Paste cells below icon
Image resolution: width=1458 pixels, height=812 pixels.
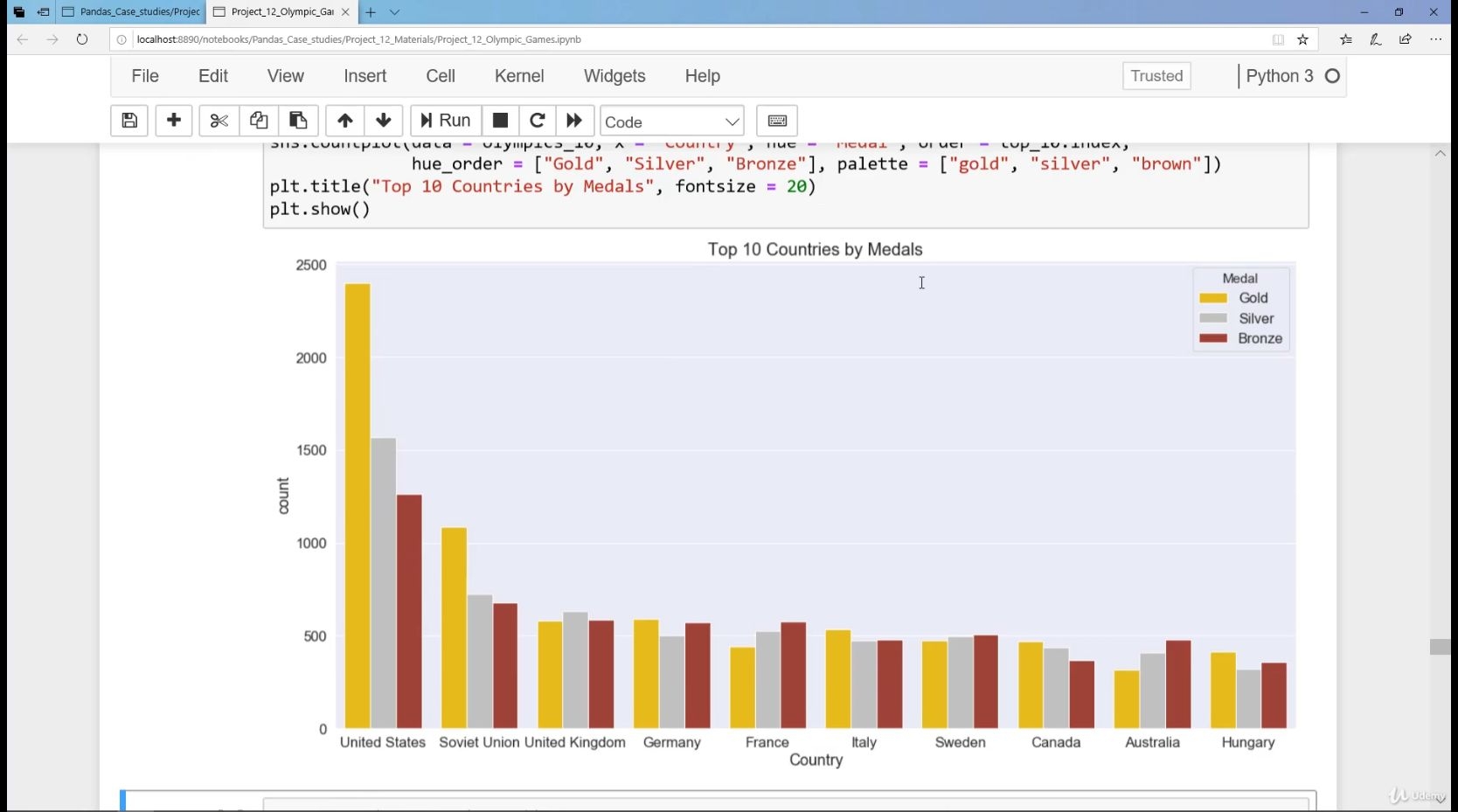click(x=298, y=121)
